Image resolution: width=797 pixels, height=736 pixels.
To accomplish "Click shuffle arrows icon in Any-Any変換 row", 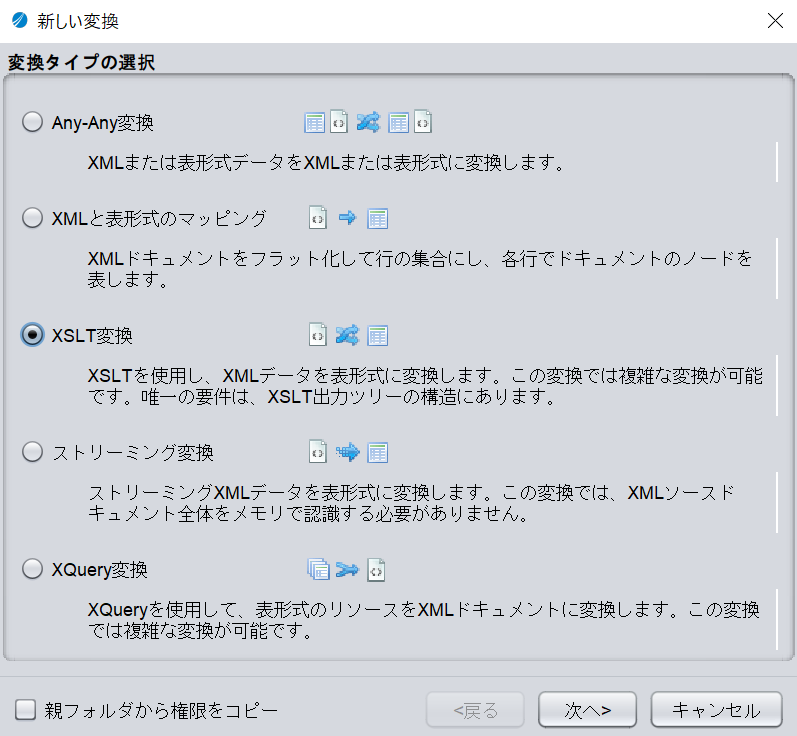I will click(368, 122).
